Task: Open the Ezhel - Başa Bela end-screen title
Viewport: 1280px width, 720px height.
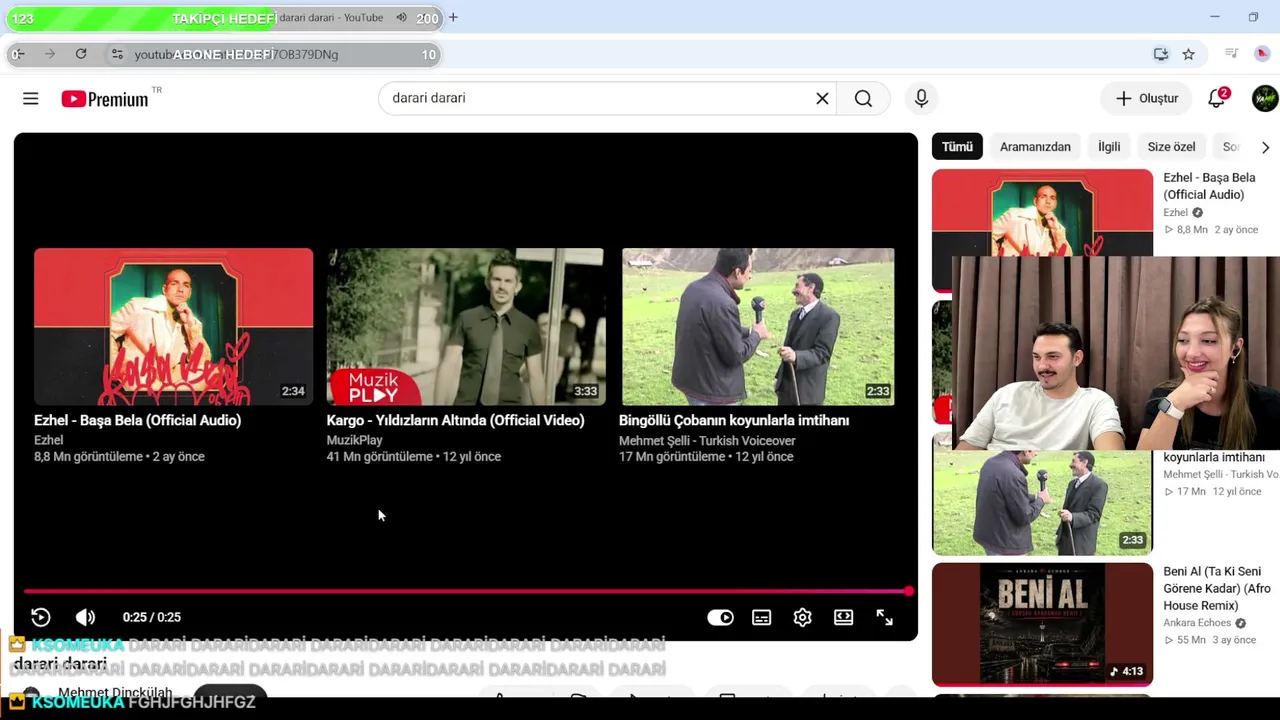Action: [137, 421]
